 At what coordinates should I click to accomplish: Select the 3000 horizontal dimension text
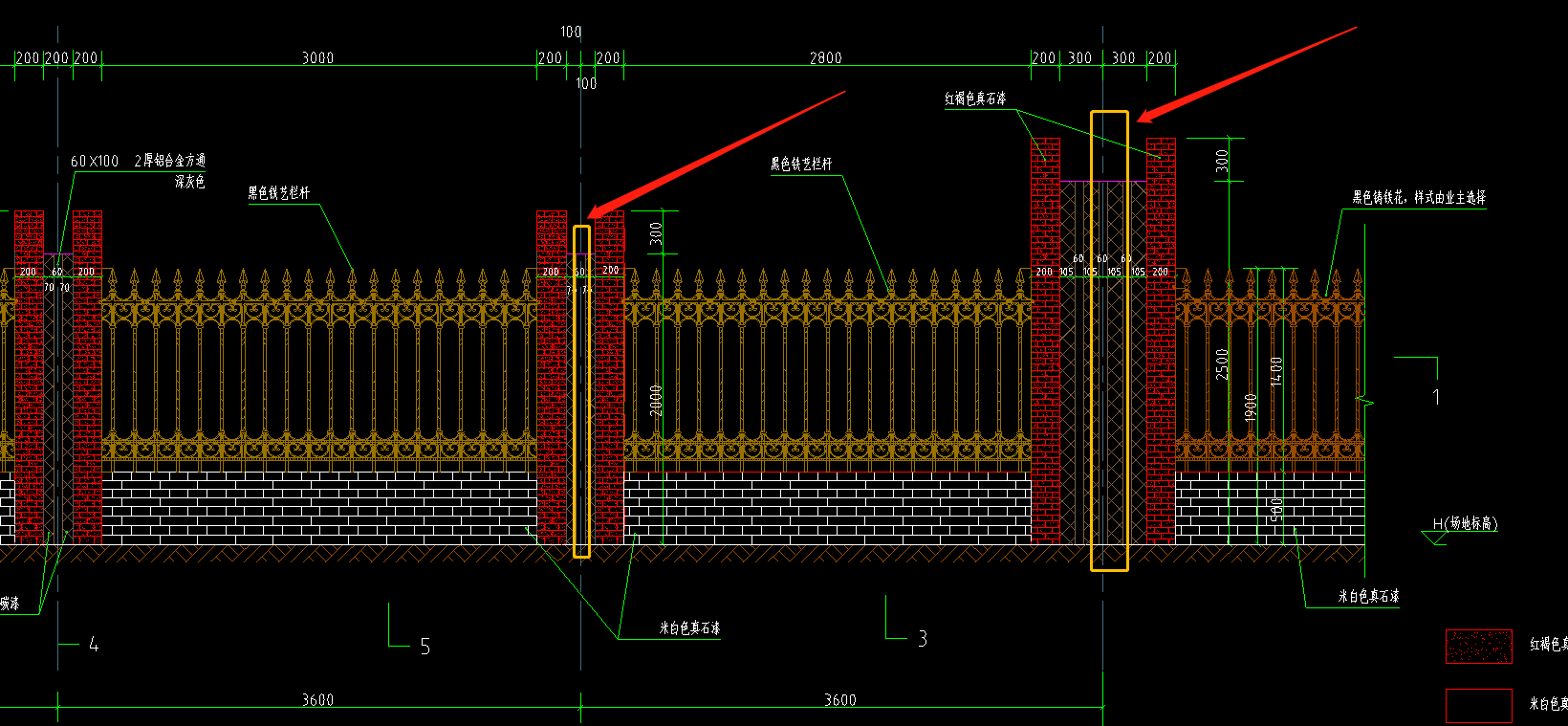(x=317, y=58)
